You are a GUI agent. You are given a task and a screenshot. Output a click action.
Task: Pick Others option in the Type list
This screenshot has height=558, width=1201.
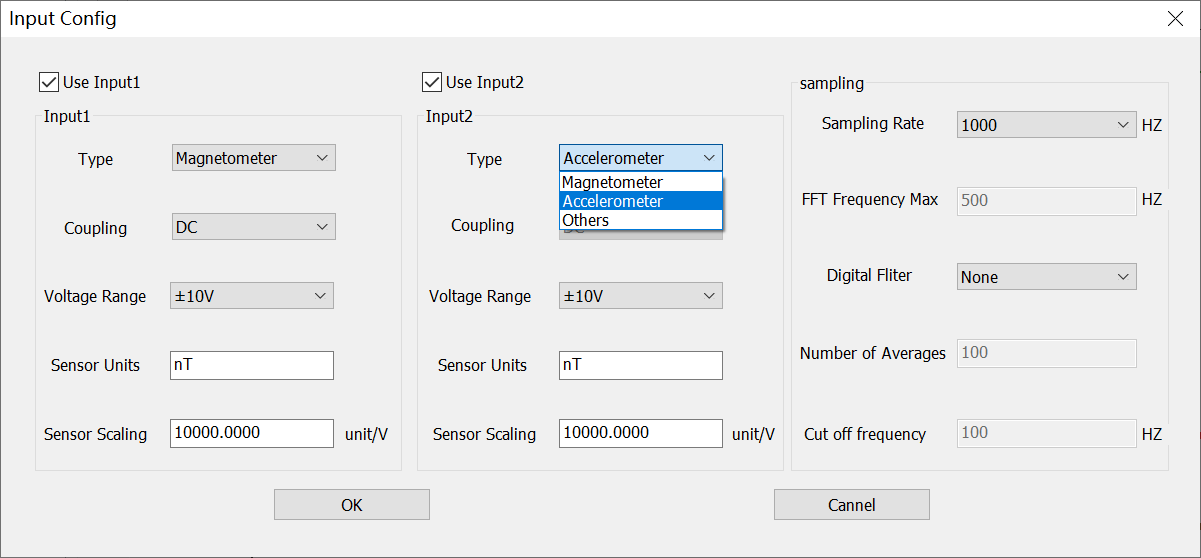pos(640,220)
